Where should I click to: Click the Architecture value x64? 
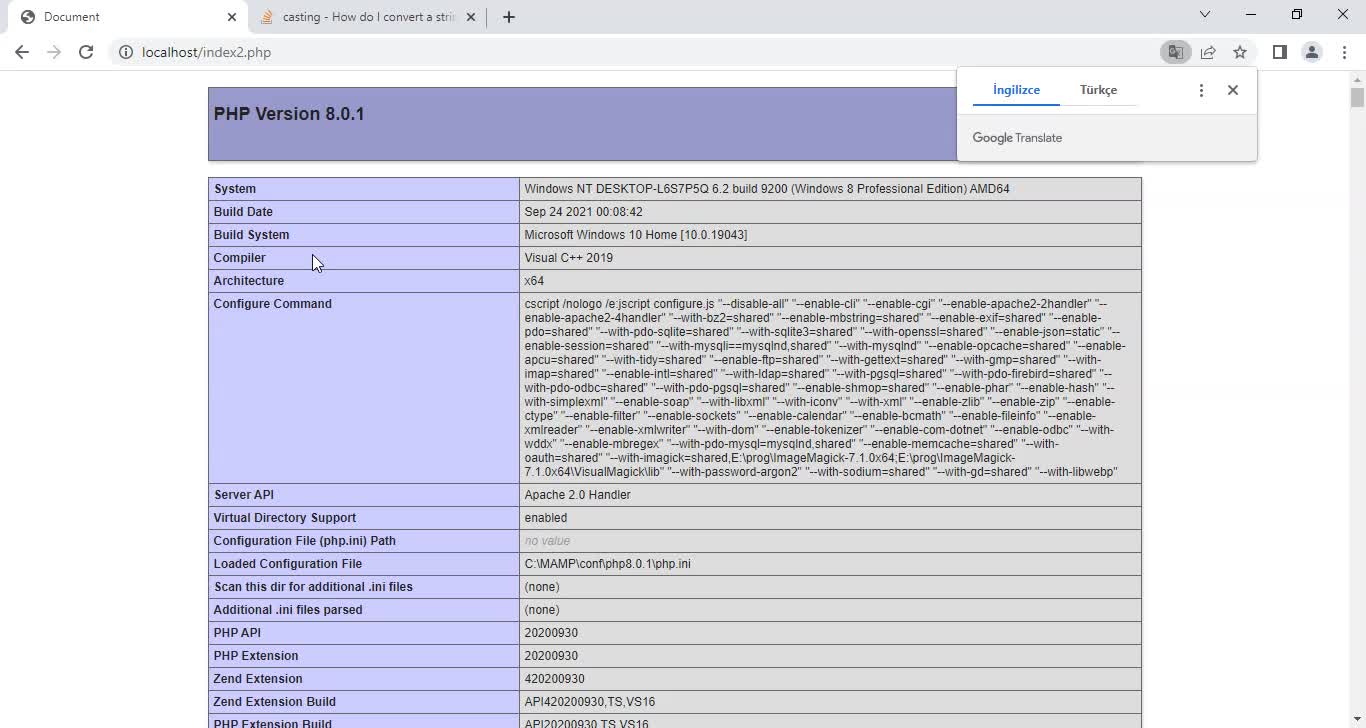click(534, 281)
